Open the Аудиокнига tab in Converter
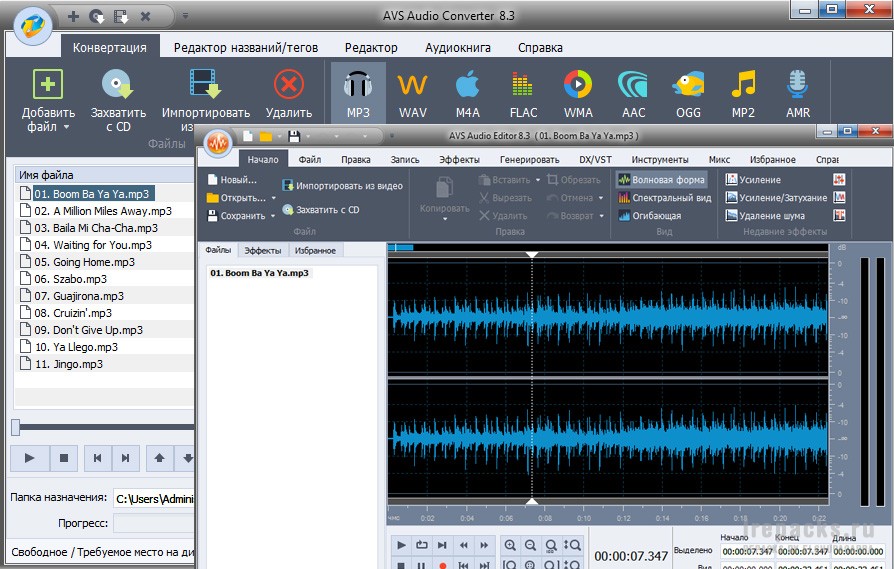 (458, 48)
